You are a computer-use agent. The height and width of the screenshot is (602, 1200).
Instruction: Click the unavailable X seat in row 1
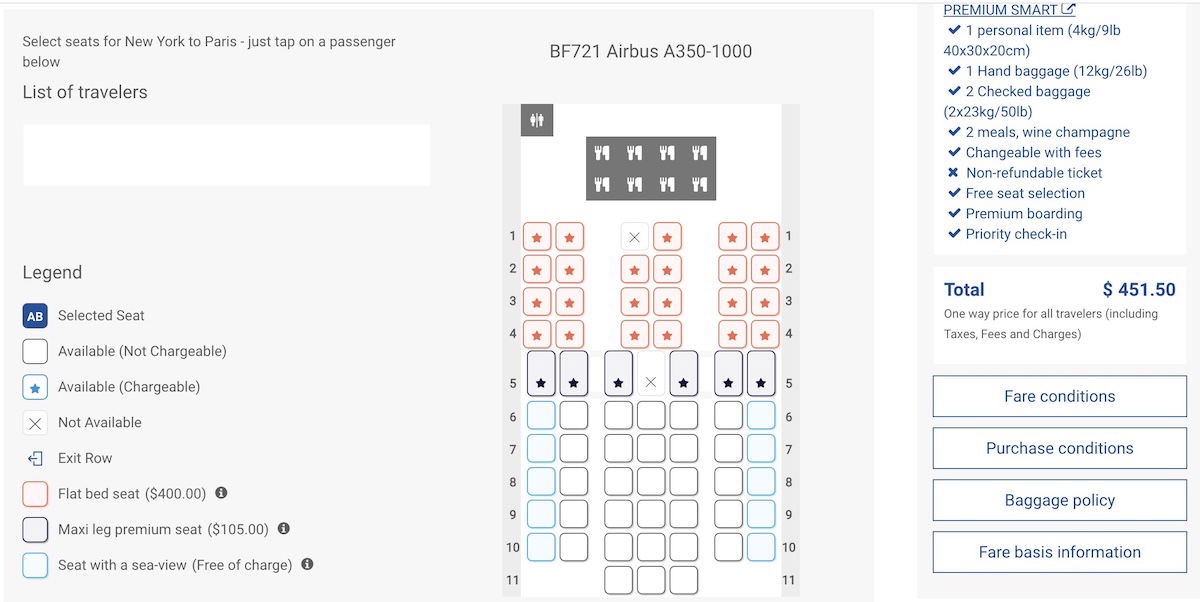(635, 237)
